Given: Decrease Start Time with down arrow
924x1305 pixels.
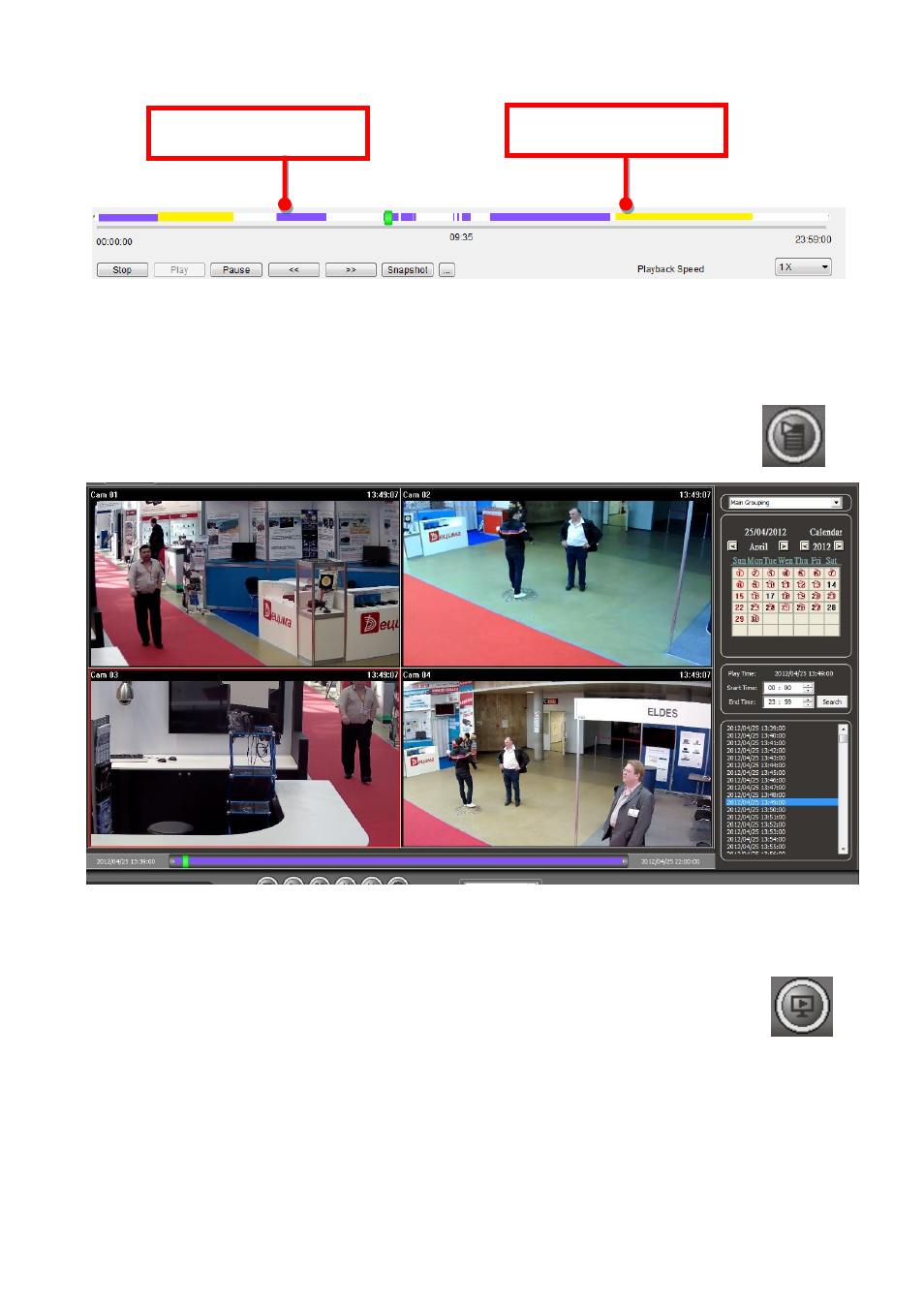Looking at the screenshot, I should coord(809,691).
